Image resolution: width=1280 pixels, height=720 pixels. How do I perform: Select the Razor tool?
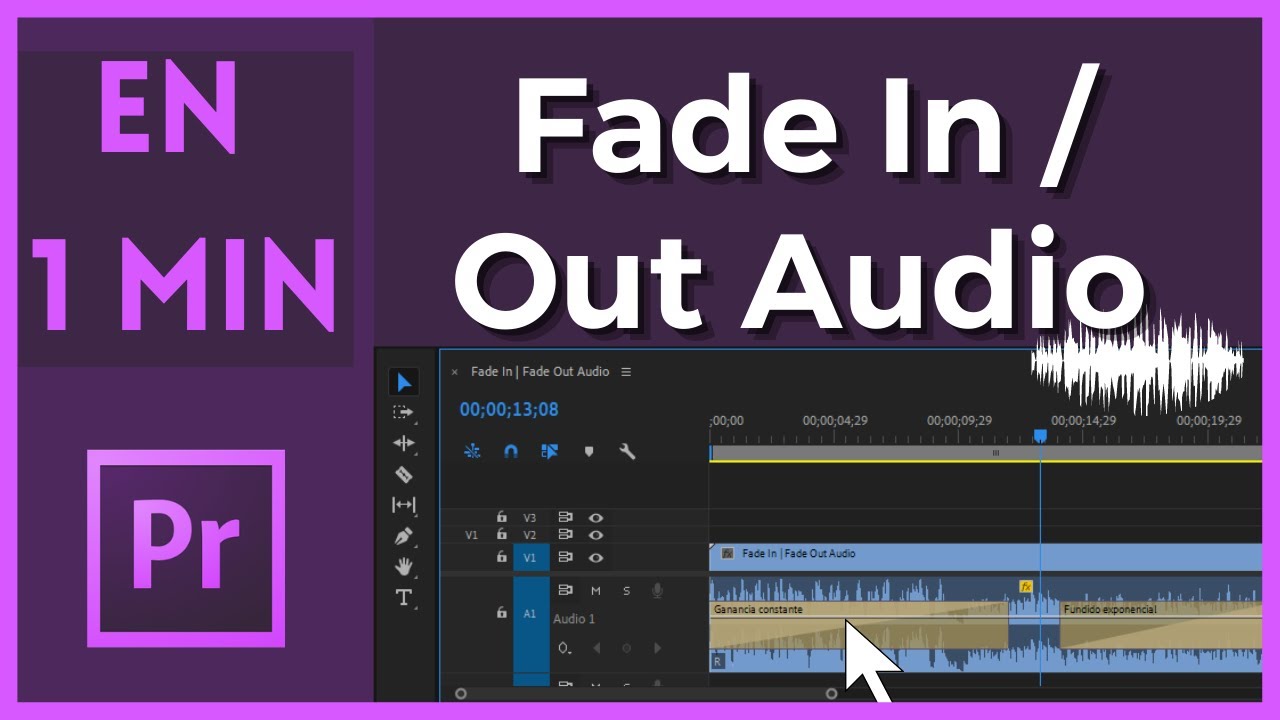[403, 474]
